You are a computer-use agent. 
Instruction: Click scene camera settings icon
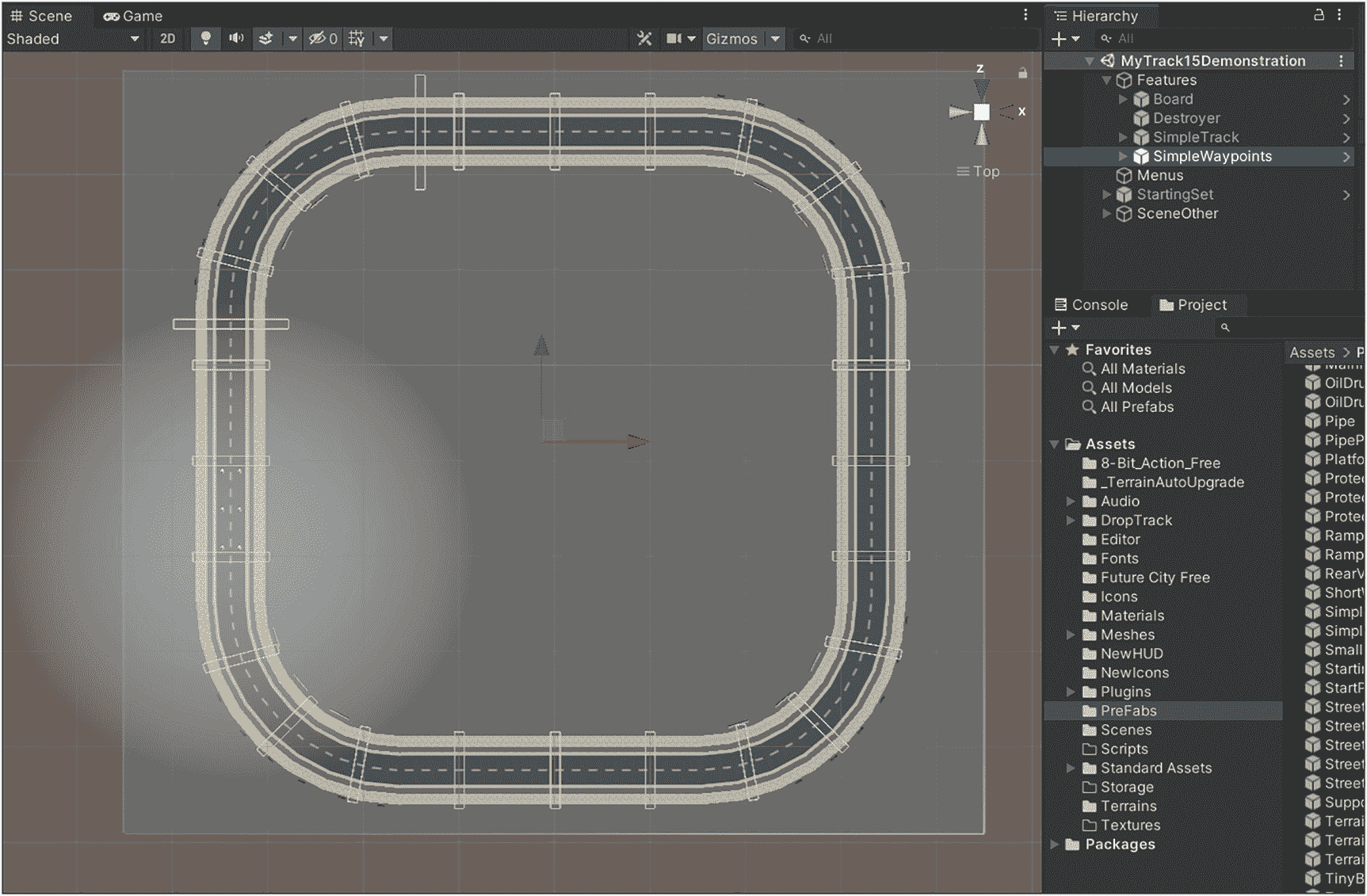pos(674,38)
